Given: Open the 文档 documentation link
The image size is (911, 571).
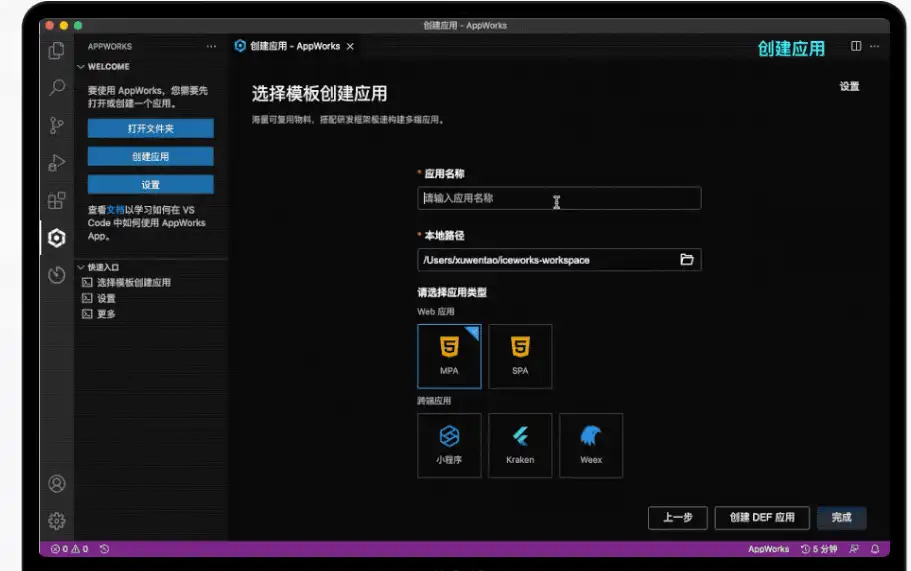Looking at the screenshot, I should point(115,210).
